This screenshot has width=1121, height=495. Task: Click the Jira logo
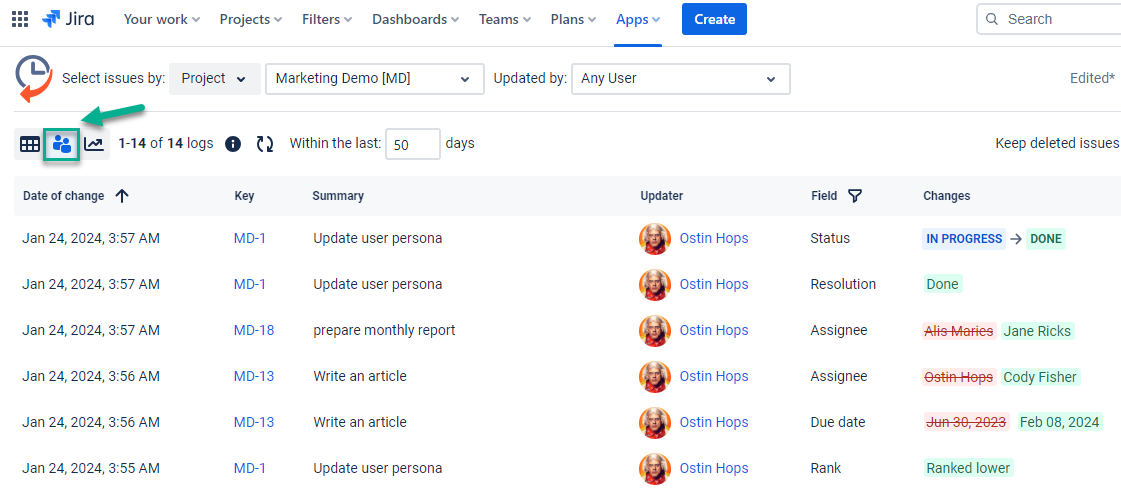click(x=68, y=19)
